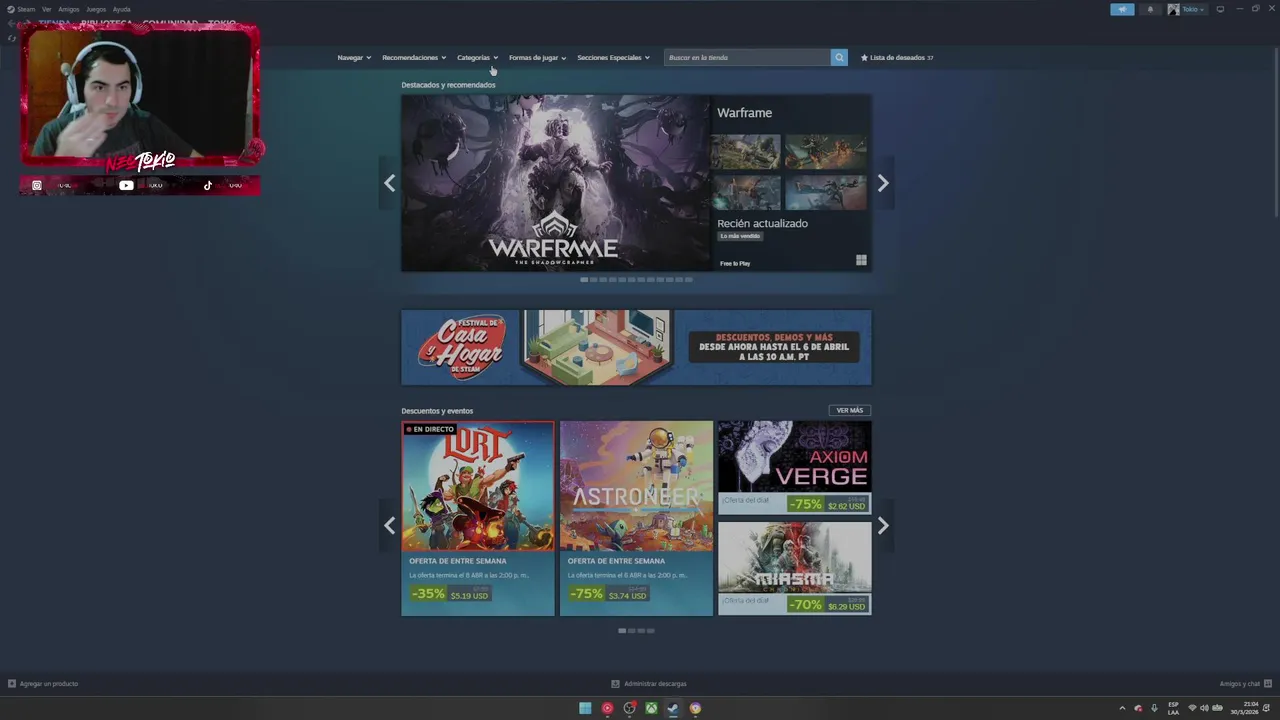This screenshot has height=720, width=1280.
Task: Open the Windows Start button
Action: [x=585, y=708]
